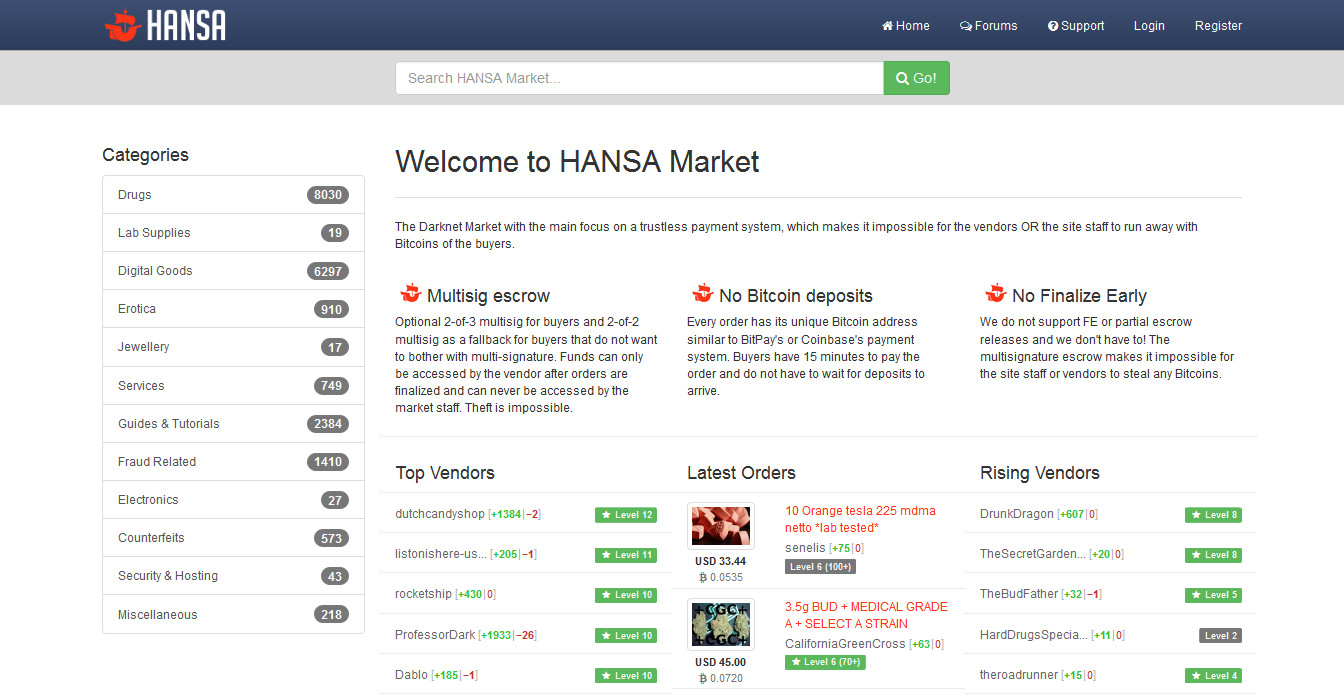Open the Guides & Tutorials category
This screenshot has height=695, width=1344.
(x=233, y=424)
